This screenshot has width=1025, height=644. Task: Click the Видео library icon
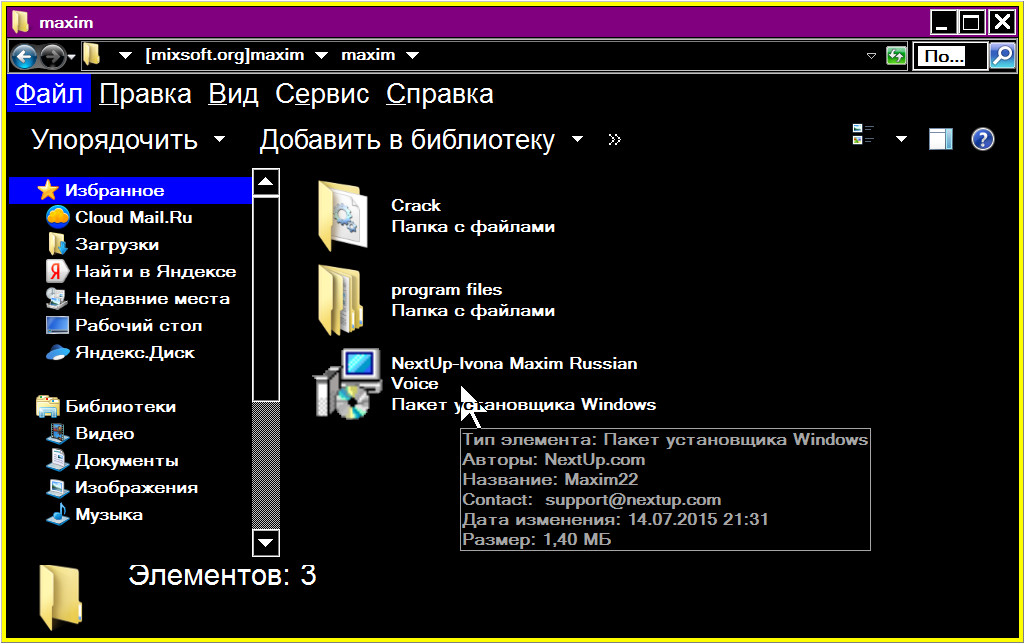[x=58, y=433]
